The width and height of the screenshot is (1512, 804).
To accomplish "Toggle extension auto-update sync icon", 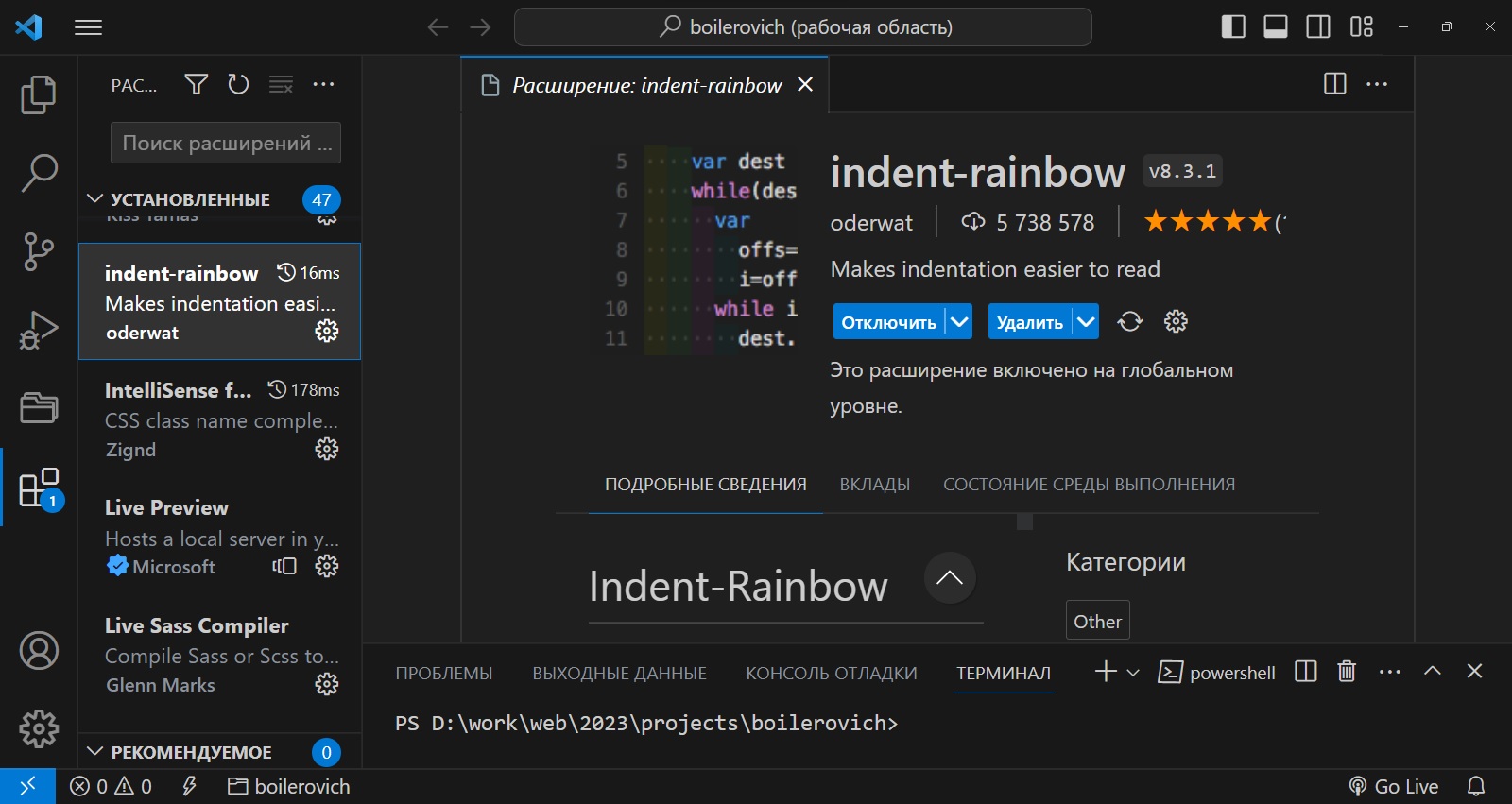I will coord(1130,321).
